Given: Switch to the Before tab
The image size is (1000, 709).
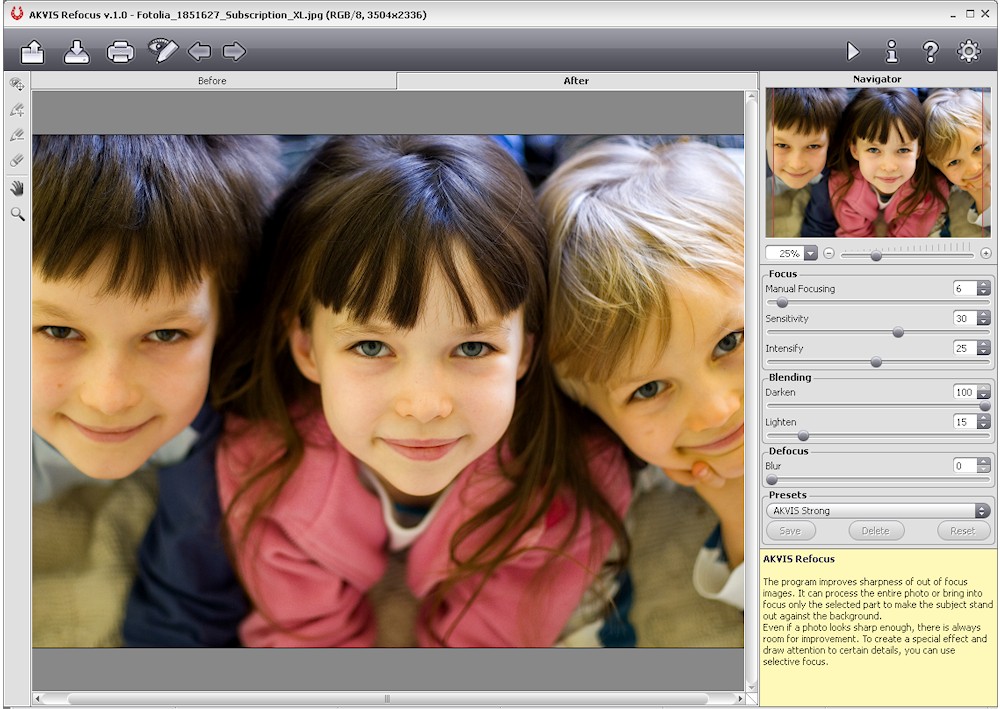Looking at the screenshot, I should tap(212, 81).
